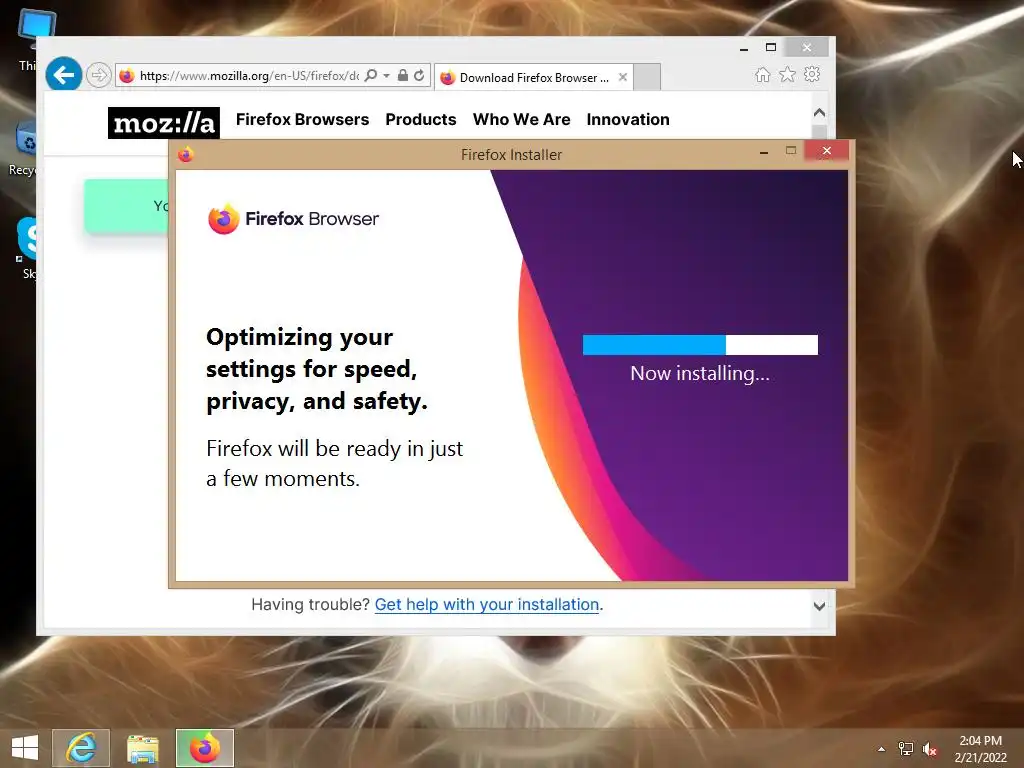Click the Internet Explorer forward arrow
Image resolution: width=1024 pixels, height=768 pixels.
[x=99, y=75]
